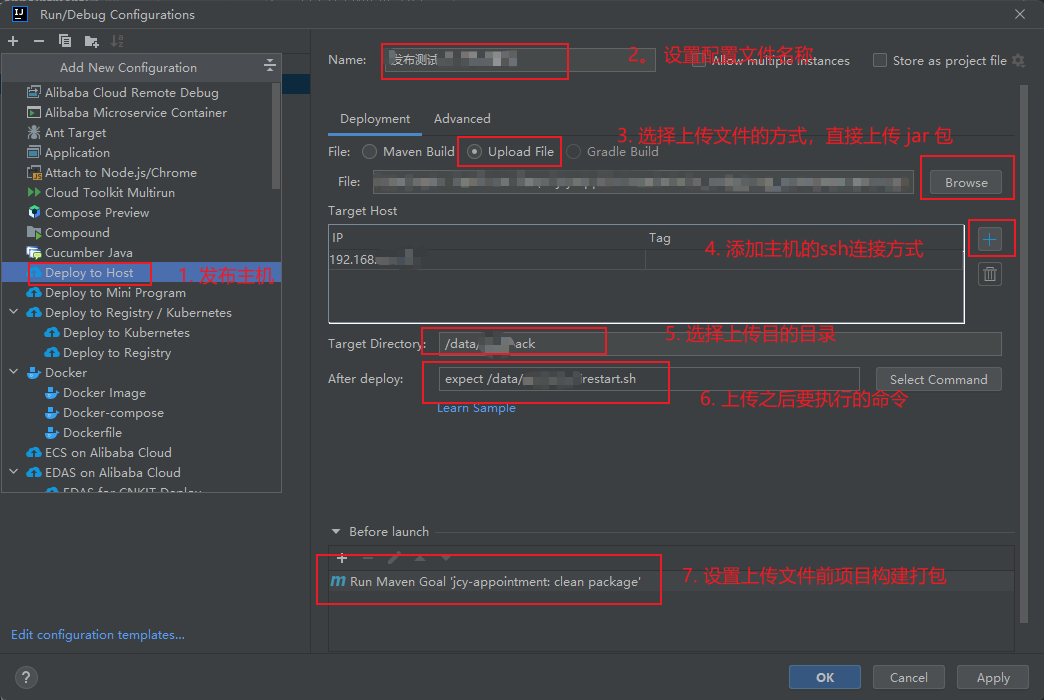
Task: Switch to the Deployment tab
Action: click(x=375, y=119)
